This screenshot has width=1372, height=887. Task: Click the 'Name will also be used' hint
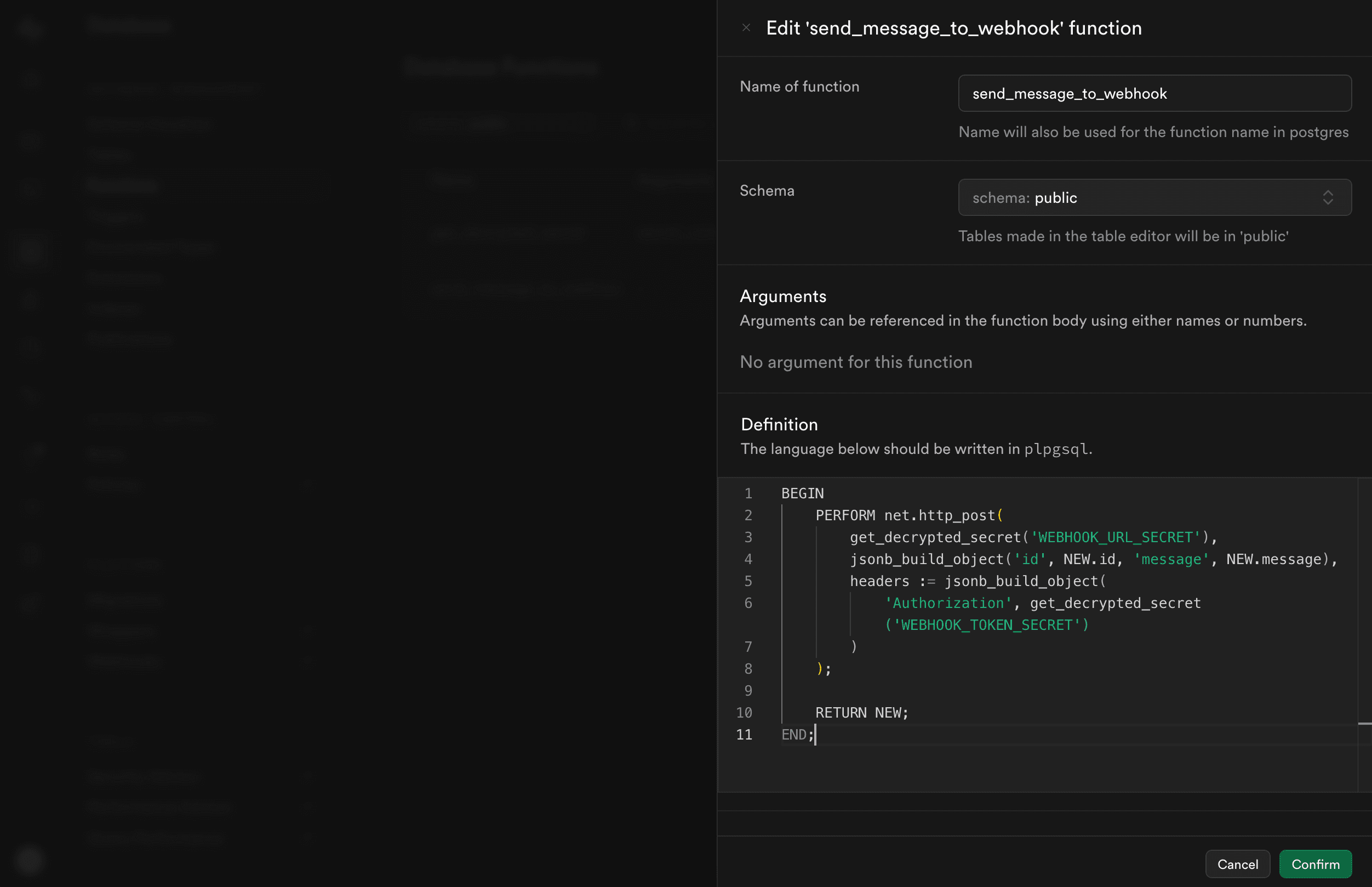(1153, 132)
